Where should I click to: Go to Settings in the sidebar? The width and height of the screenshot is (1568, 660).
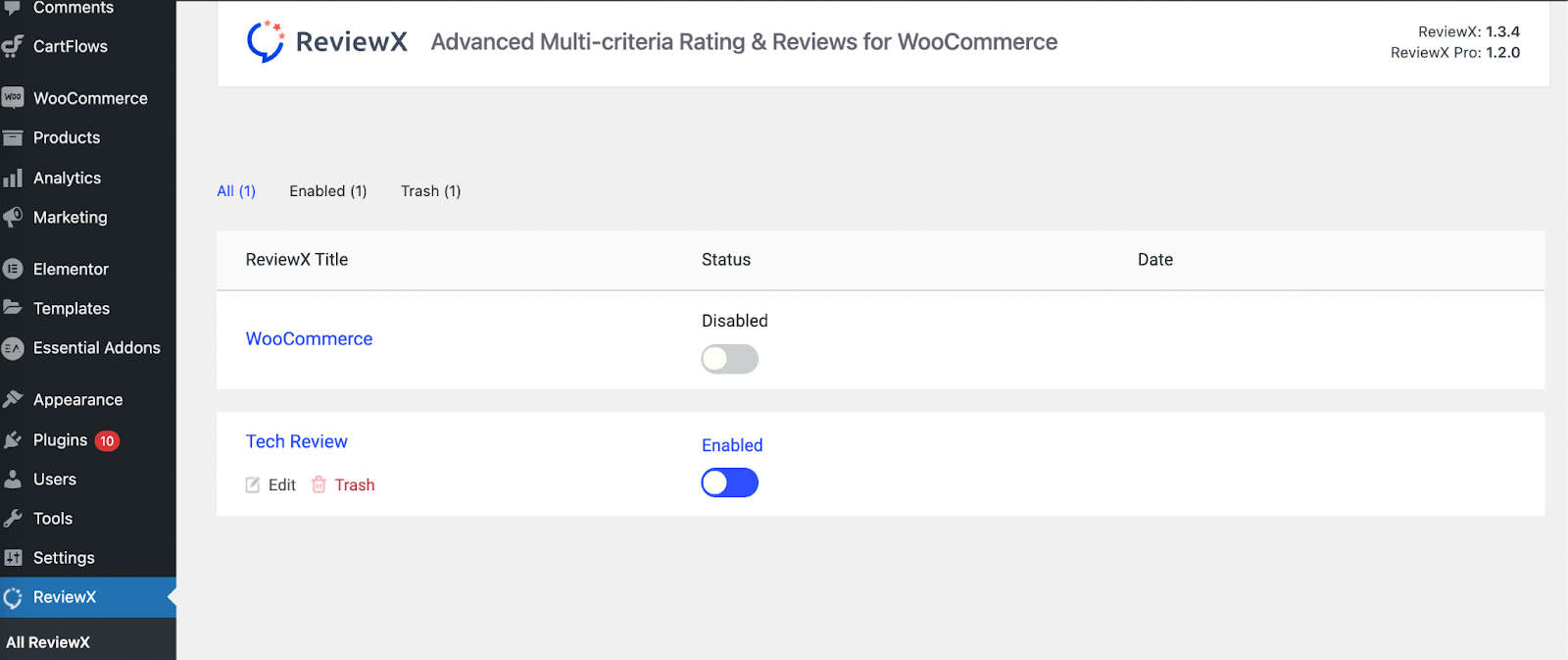click(x=64, y=558)
